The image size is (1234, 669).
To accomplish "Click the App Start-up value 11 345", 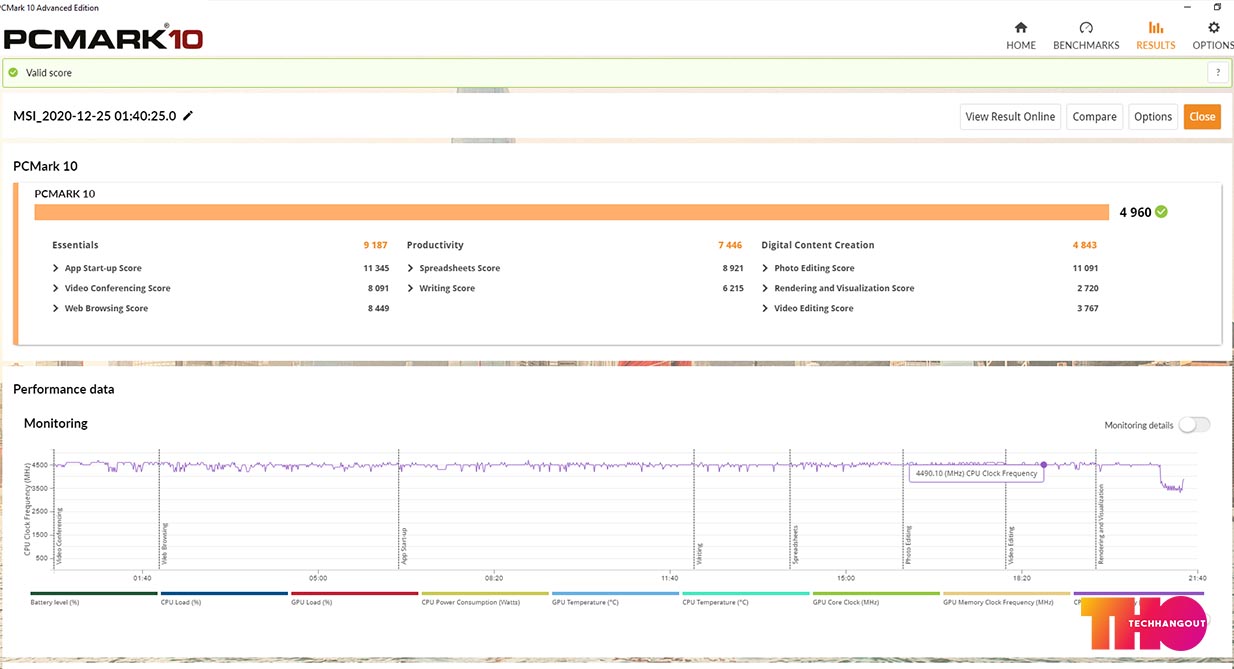I will tap(376, 268).
